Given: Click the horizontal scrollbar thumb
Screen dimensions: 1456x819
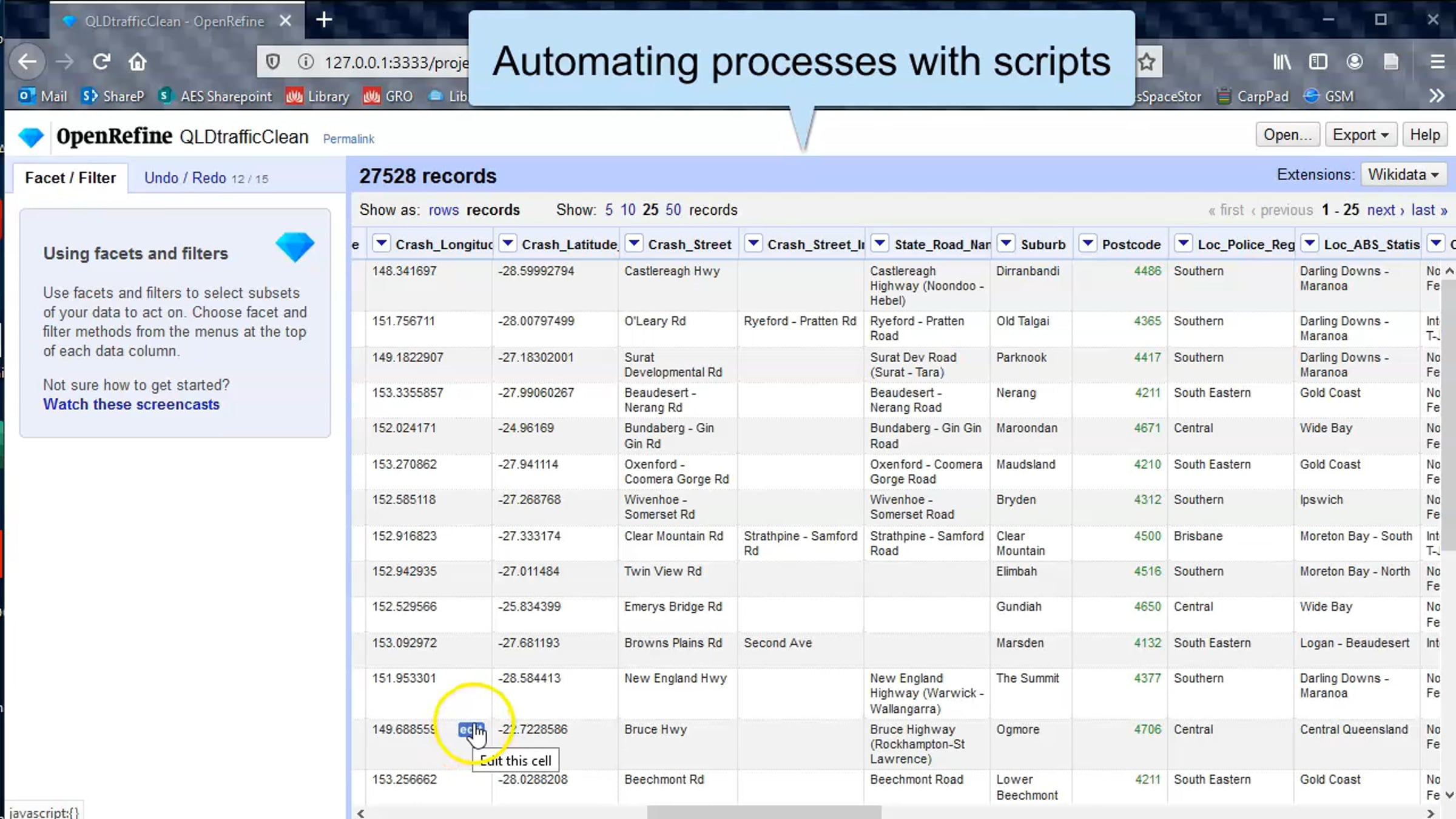Looking at the screenshot, I should point(764,812).
